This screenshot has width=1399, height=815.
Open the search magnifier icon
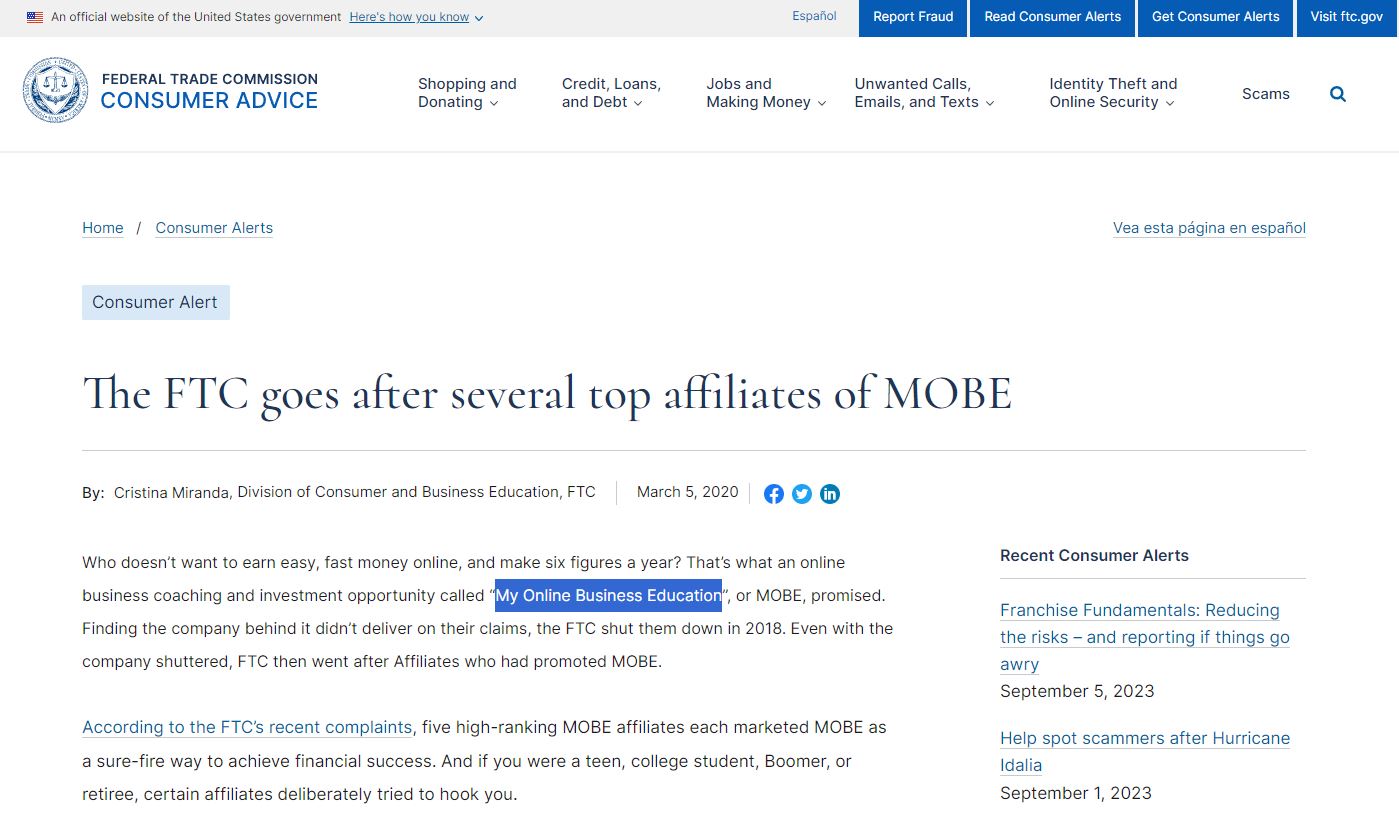1338,94
